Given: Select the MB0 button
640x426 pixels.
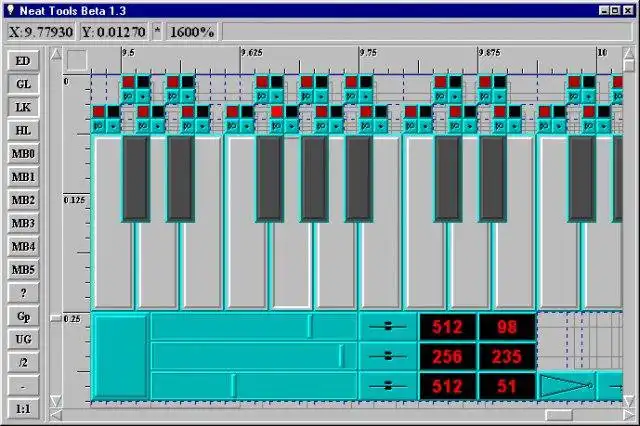Looking at the screenshot, I should click(x=23, y=154).
